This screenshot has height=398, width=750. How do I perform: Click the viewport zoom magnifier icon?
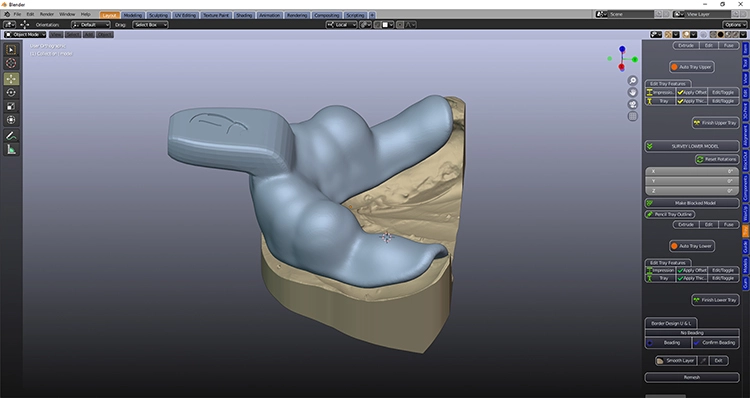click(x=632, y=80)
